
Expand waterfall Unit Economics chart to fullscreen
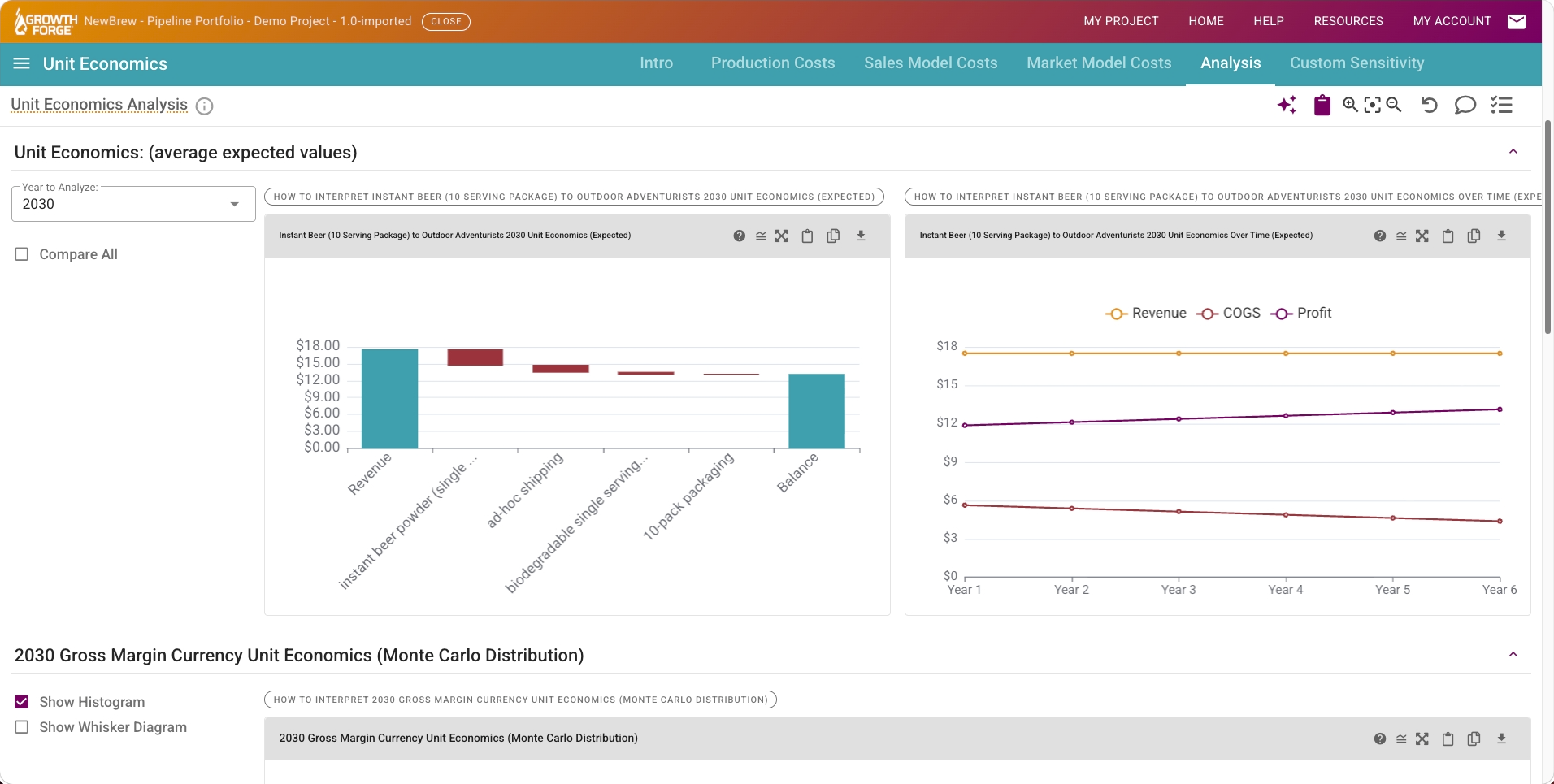point(782,236)
